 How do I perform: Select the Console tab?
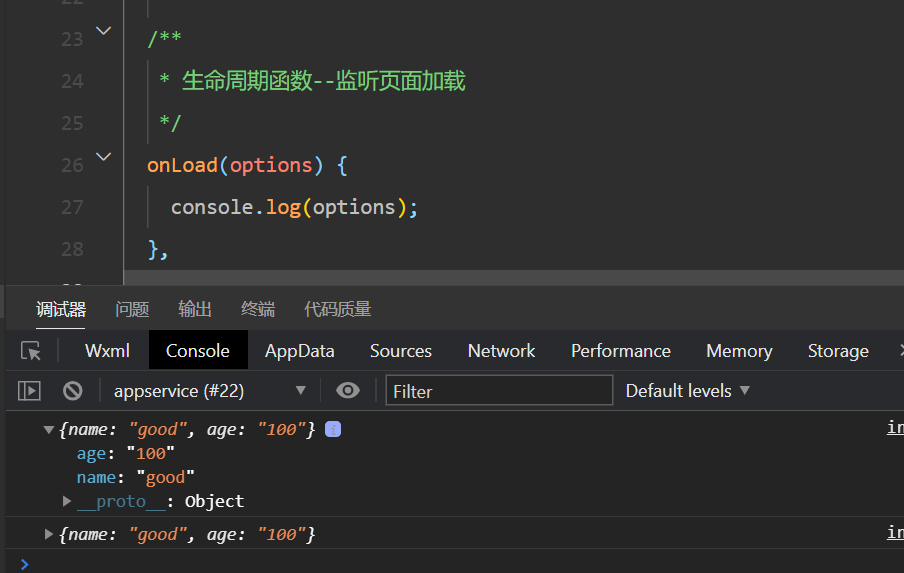[x=198, y=350]
